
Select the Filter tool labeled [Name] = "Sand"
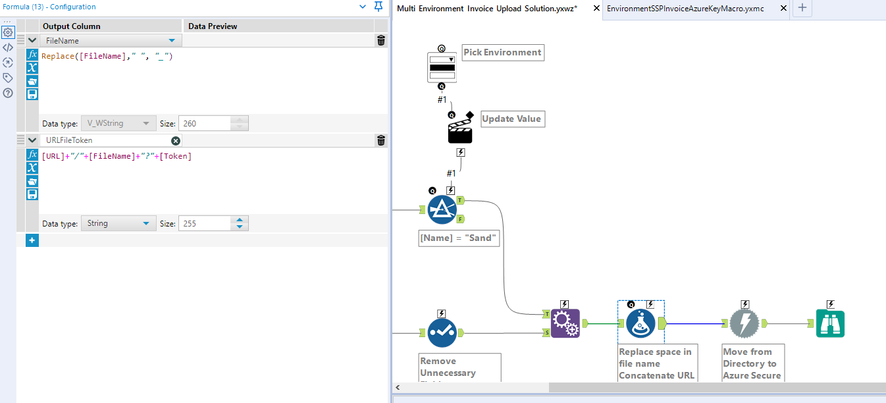[442, 210]
